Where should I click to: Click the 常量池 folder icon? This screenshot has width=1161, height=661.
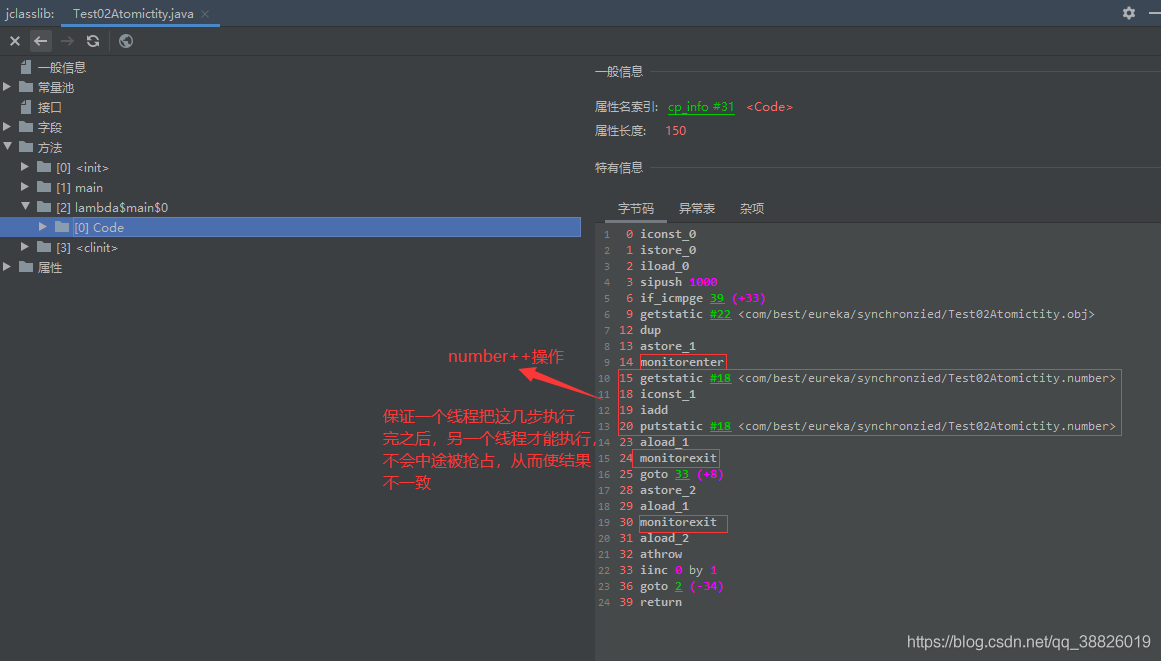tap(26, 87)
